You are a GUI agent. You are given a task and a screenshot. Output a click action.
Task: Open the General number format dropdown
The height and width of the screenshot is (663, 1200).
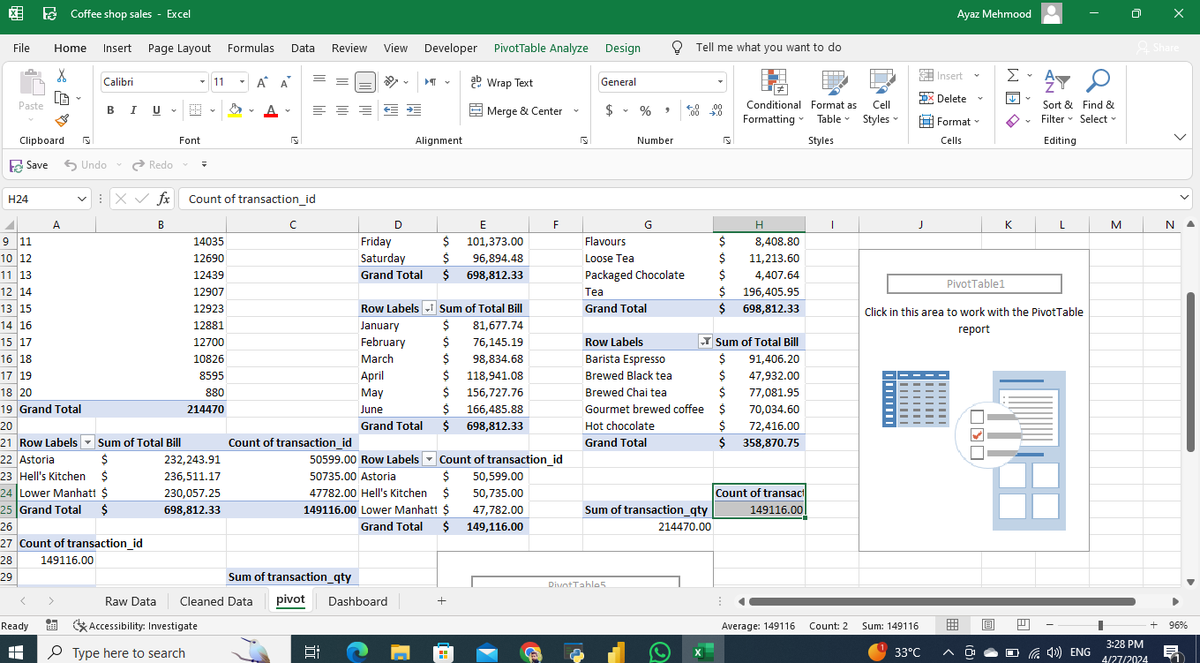click(720, 82)
